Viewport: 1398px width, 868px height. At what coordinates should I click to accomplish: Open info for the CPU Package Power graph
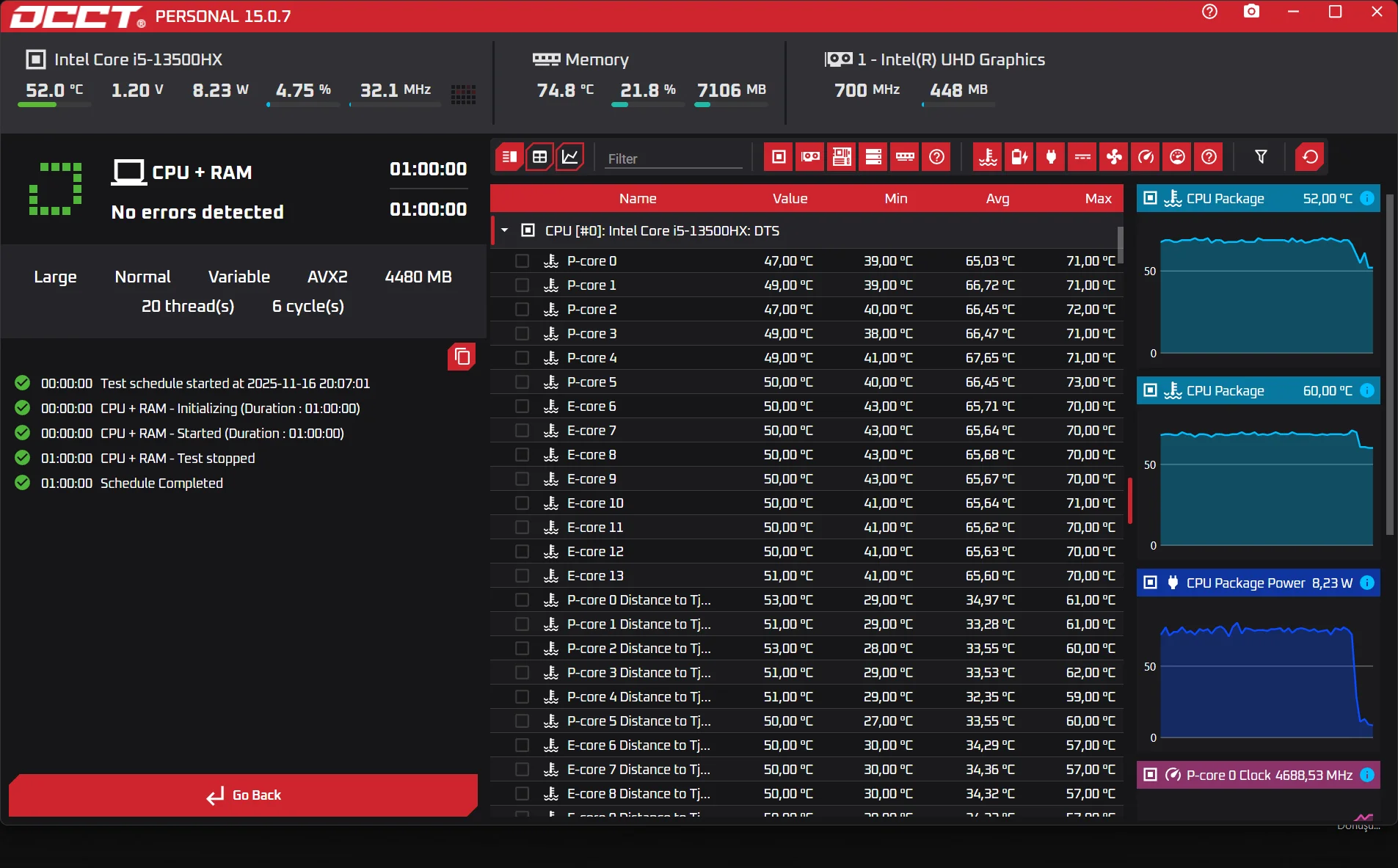[x=1367, y=583]
